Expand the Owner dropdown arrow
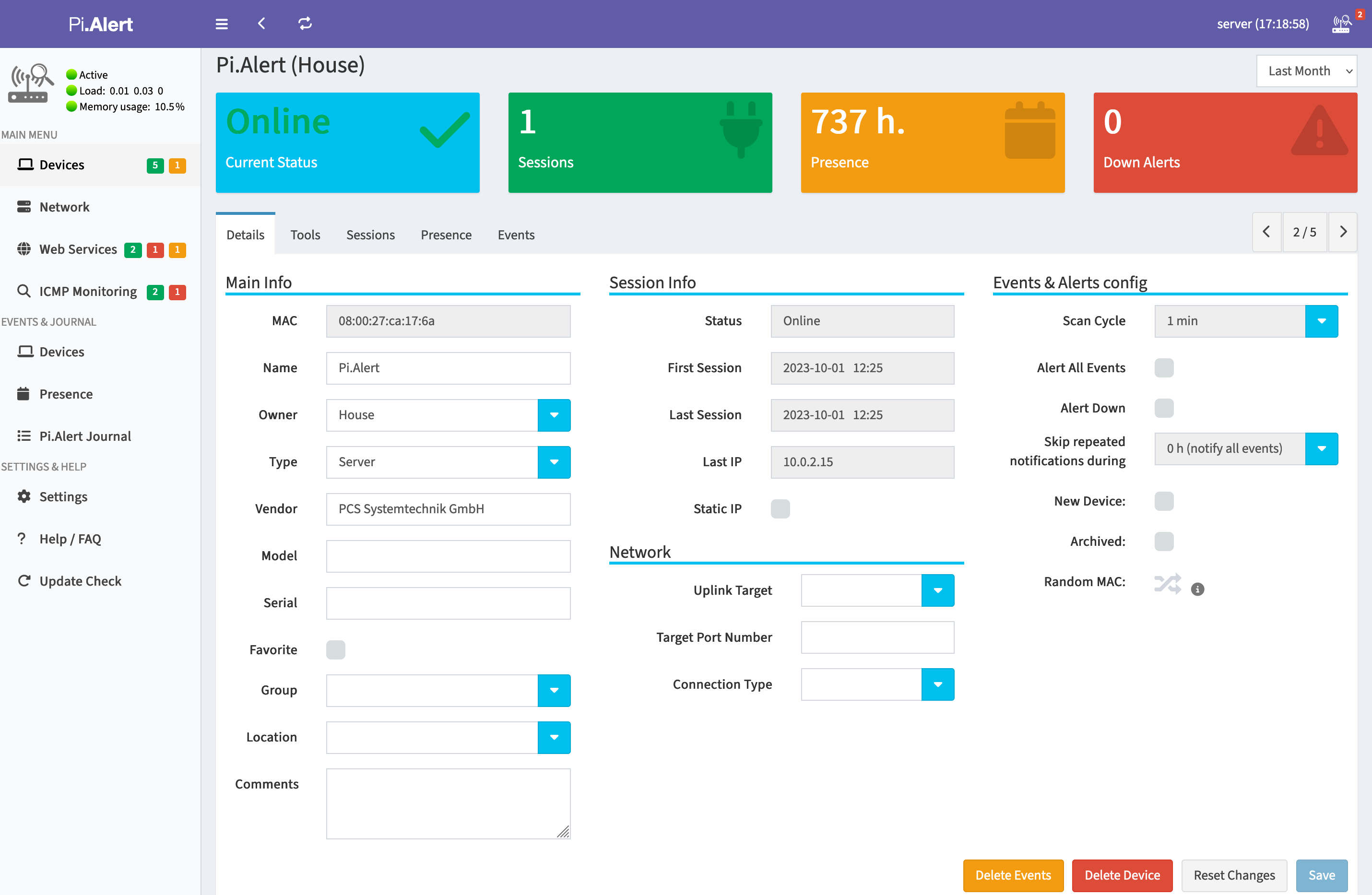The width and height of the screenshot is (1372, 895). click(x=554, y=415)
